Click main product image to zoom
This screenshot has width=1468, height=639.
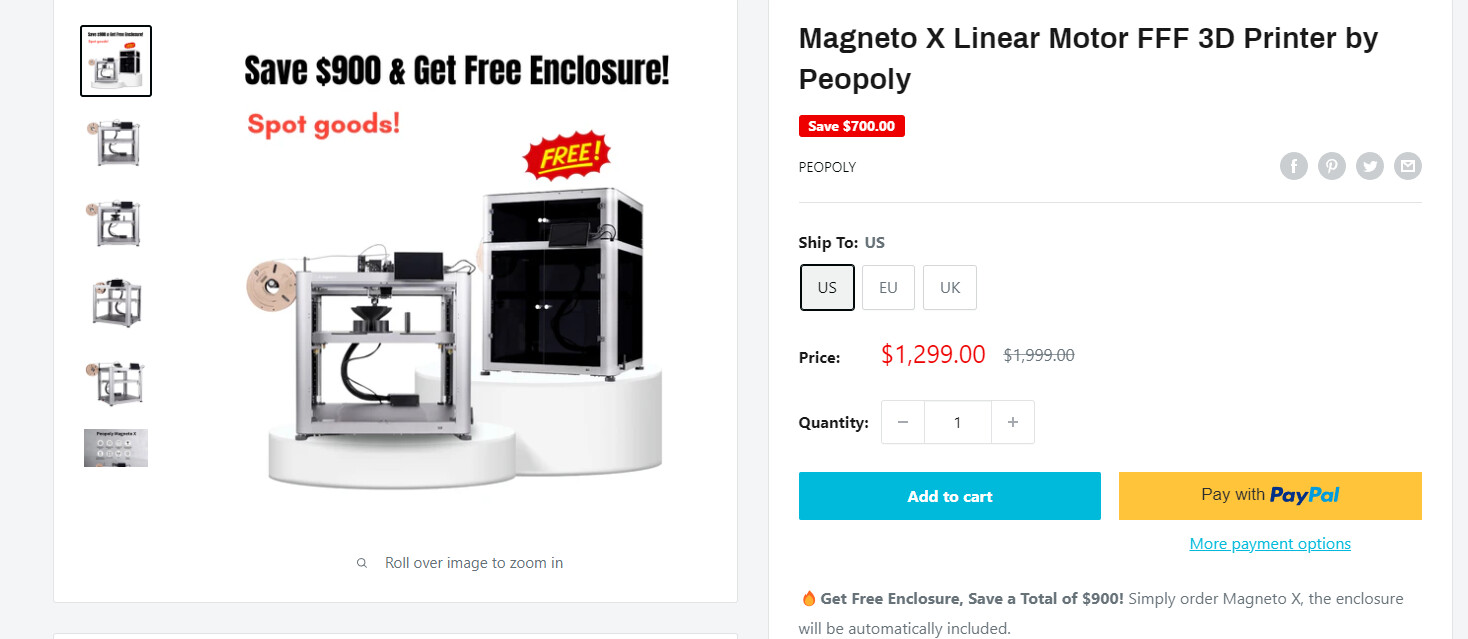click(457, 270)
